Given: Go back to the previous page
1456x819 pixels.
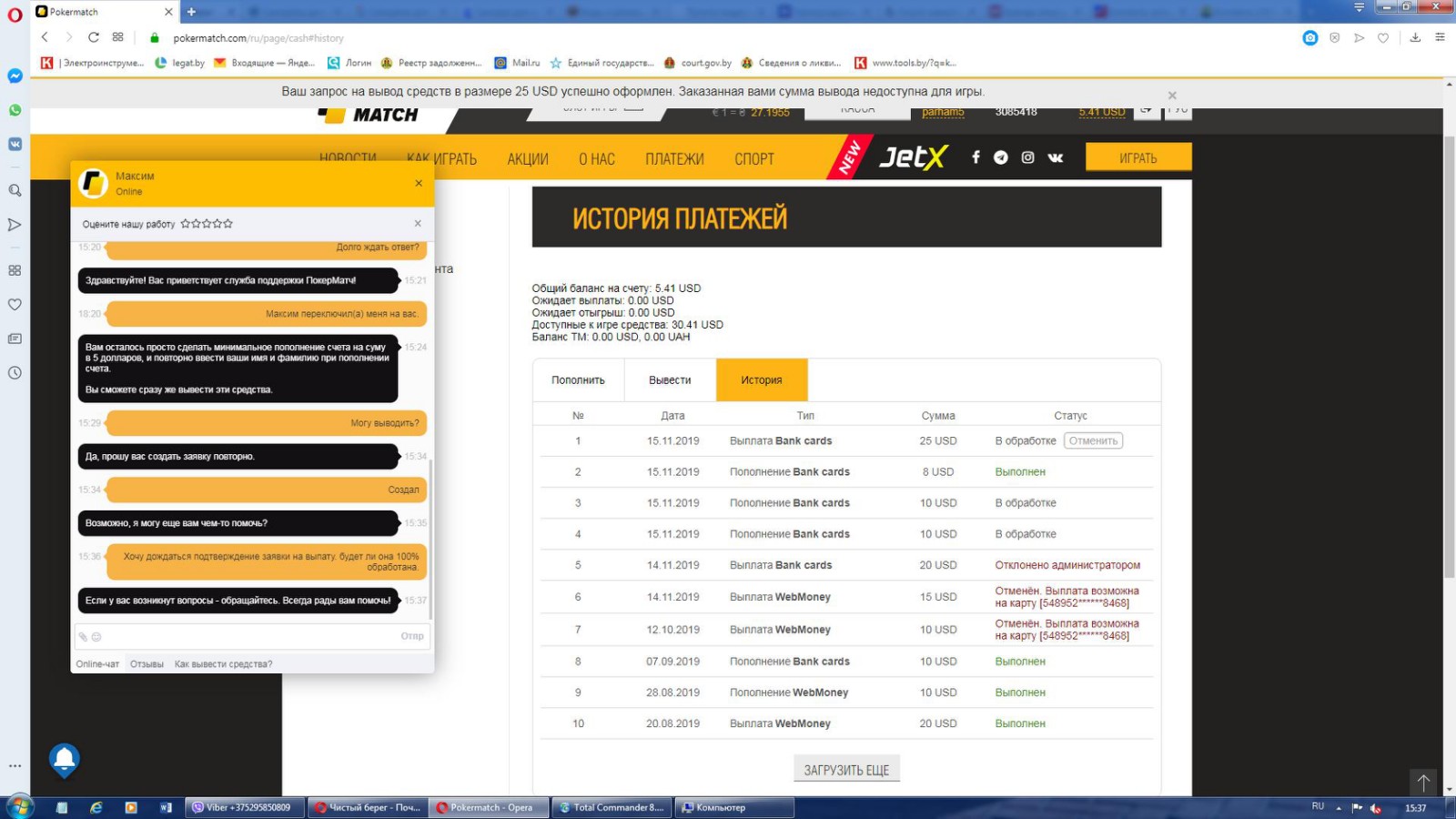Looking at the screenshot, I should point(45,37).
